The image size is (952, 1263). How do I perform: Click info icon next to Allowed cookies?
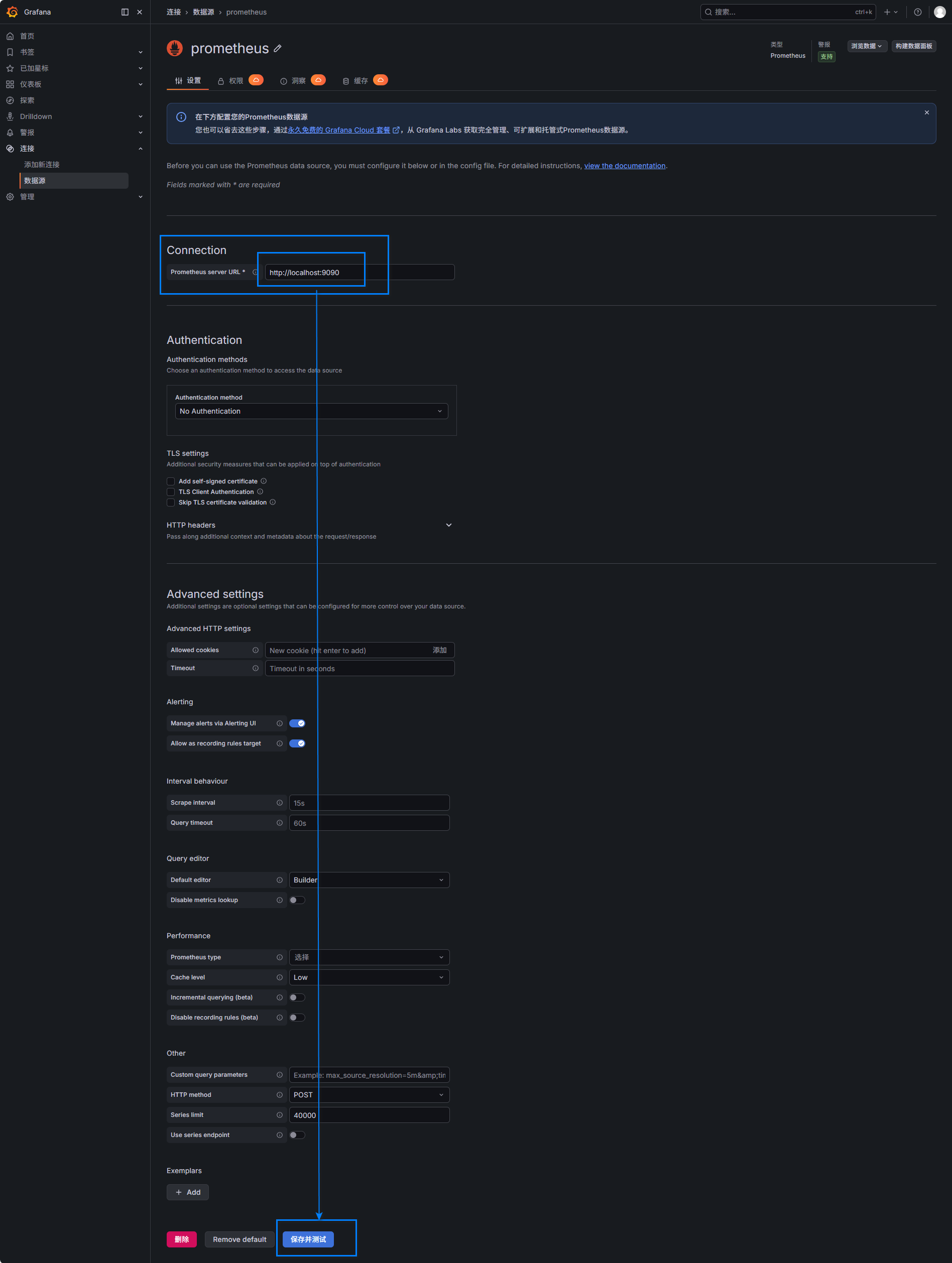point(255,650)
